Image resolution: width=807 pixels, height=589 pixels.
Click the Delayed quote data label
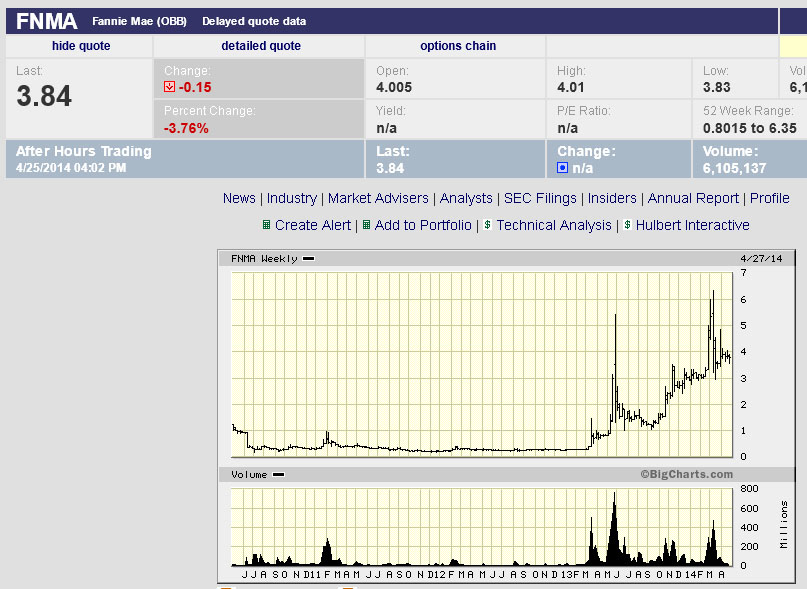pyautogui.click(x=254, y=21)
